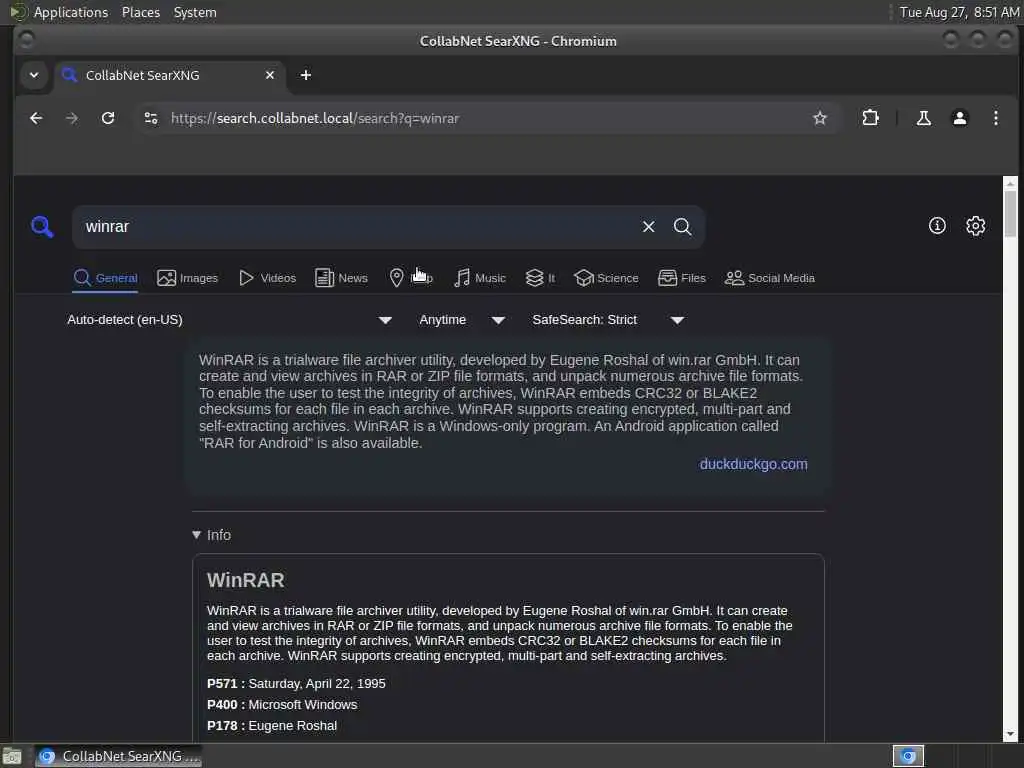
Task: Bookmark this page with star icon
Action: coord(820,118)
